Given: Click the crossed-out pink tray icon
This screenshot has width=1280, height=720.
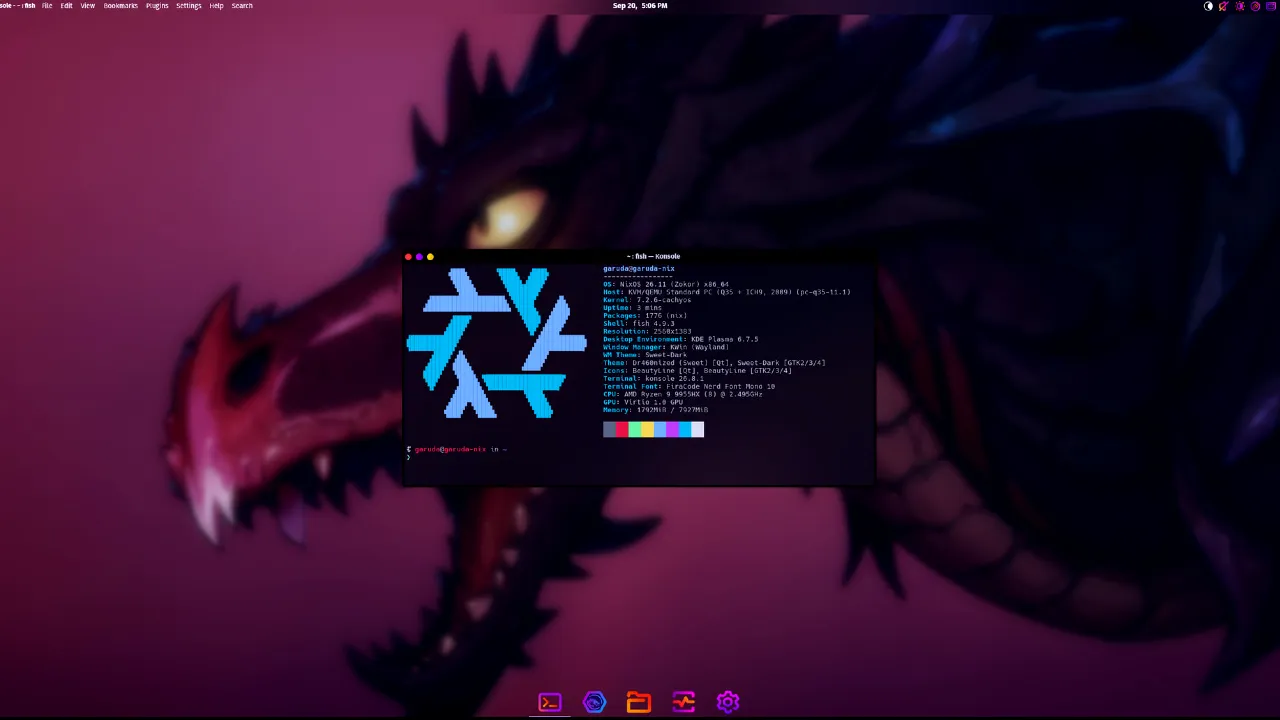Looking at the screenshot, I should (1224, 6).
